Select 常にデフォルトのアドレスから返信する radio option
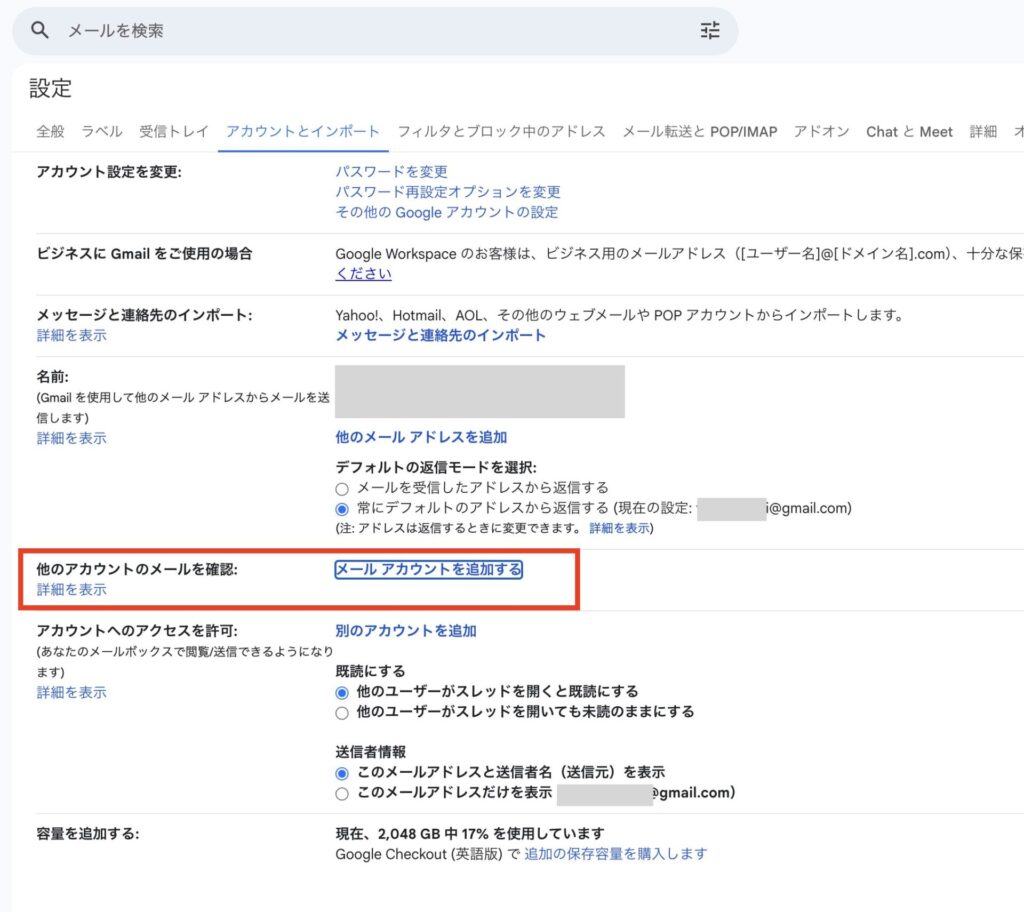This screenshot has height=912, width=1024. click(x=342, y=509)
